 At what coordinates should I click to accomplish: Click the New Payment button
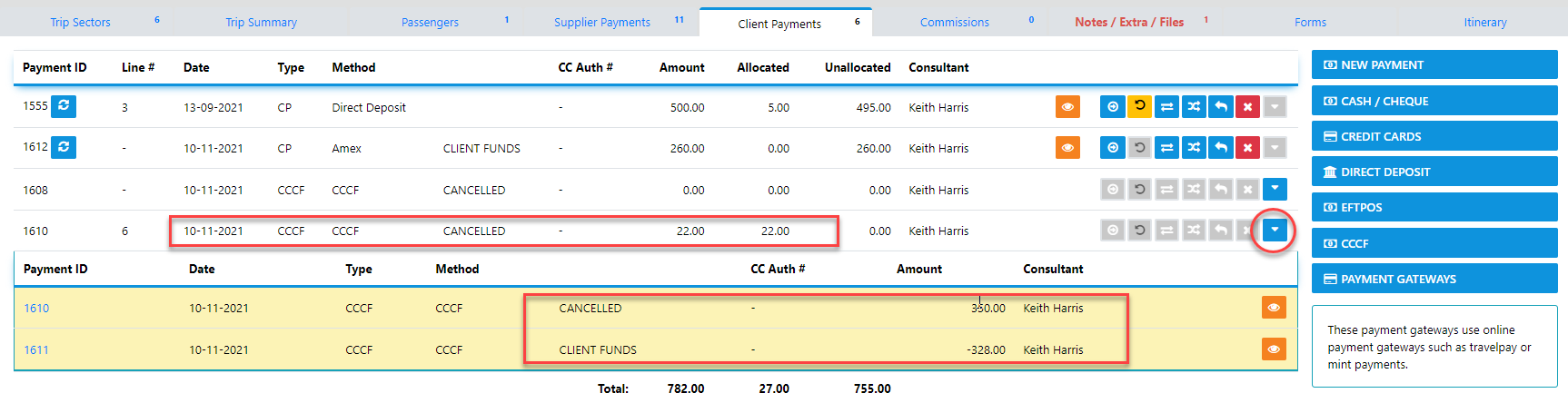click(1434, 65)
